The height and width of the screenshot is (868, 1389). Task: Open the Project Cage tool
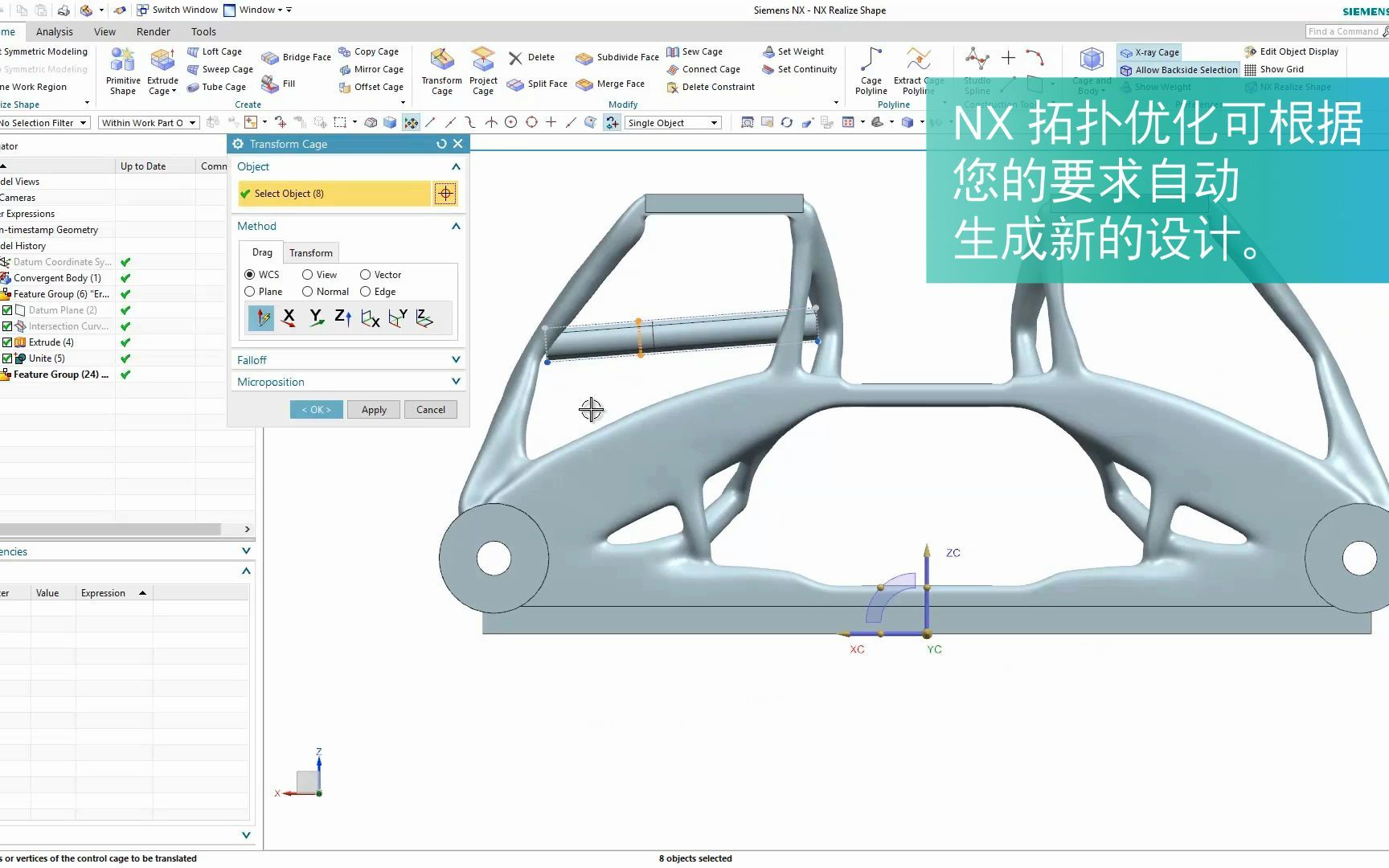pyautogui.click(x=483, y=71)
